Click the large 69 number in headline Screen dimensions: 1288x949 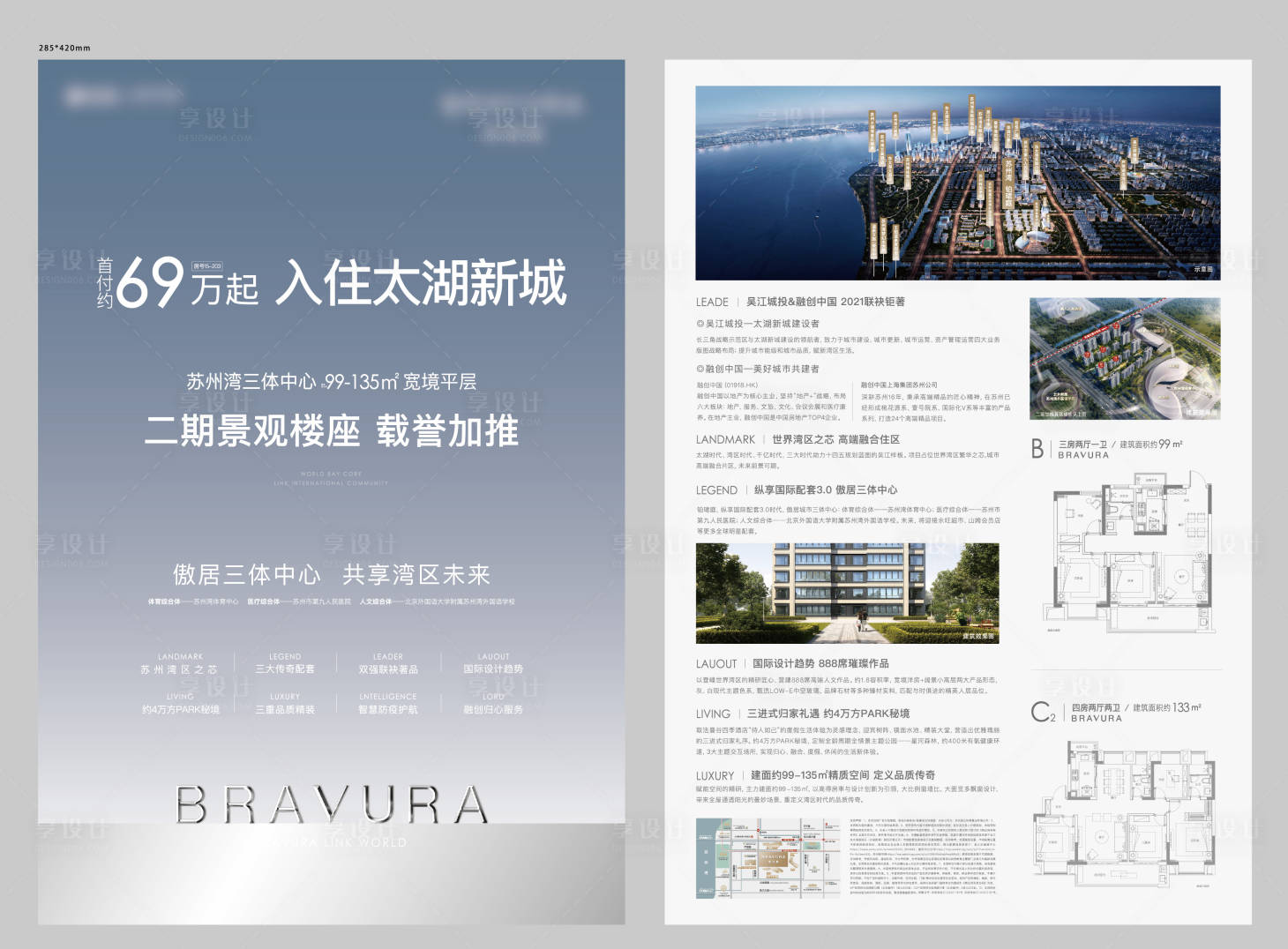click(149, 283)
